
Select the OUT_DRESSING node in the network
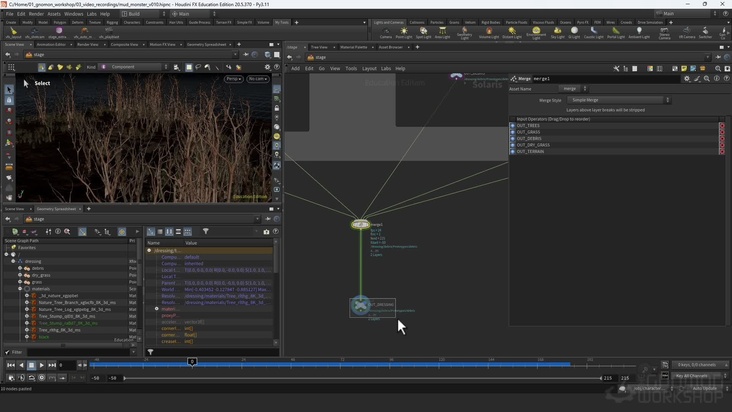[x=360, y=306]
